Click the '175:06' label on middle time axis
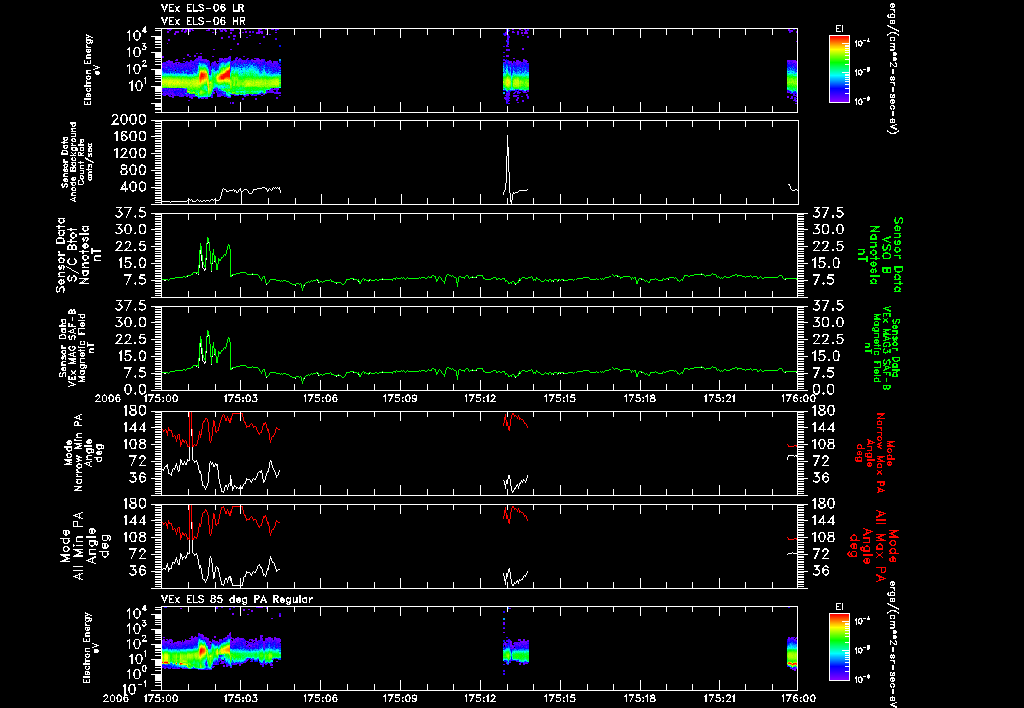 [x=321, y=397]
